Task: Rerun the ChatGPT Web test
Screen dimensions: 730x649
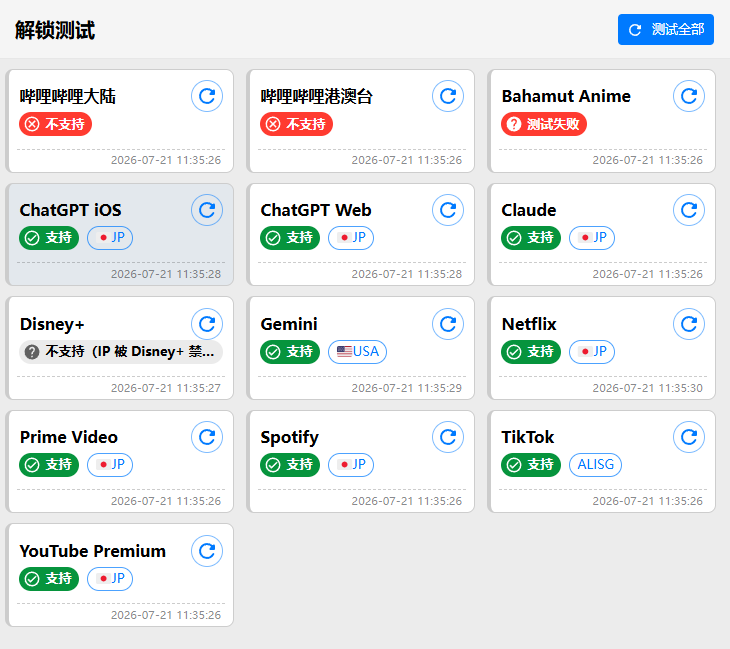Action: (448, 210)
